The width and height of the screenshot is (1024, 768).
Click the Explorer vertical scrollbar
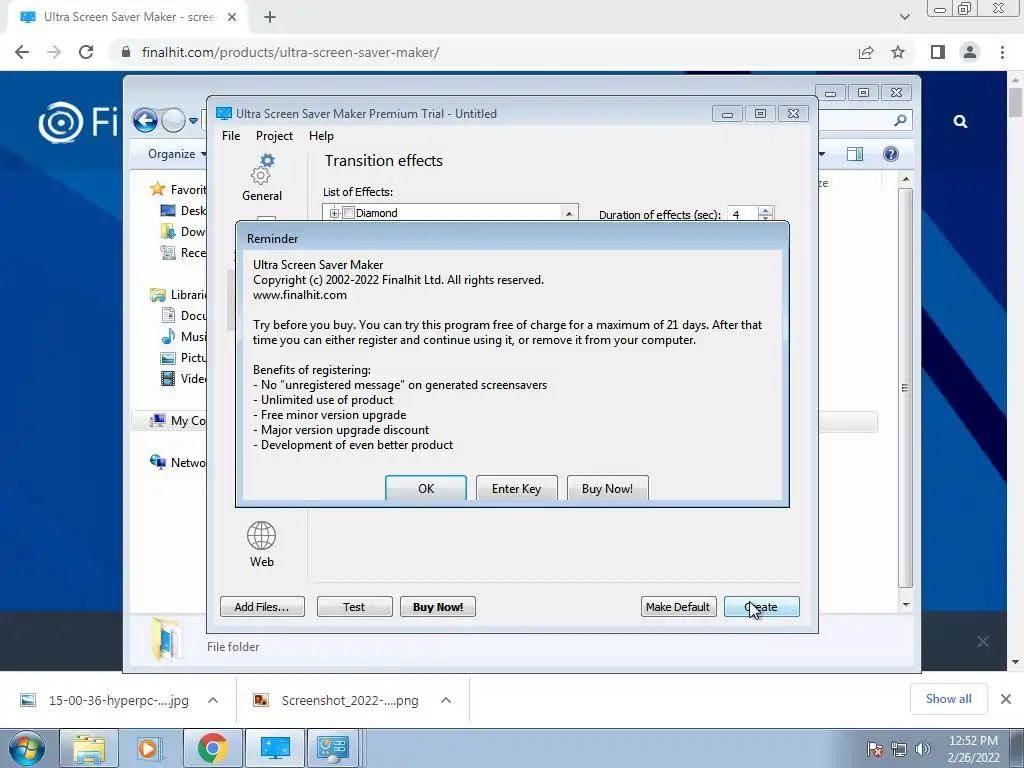(x=905, y=388)
